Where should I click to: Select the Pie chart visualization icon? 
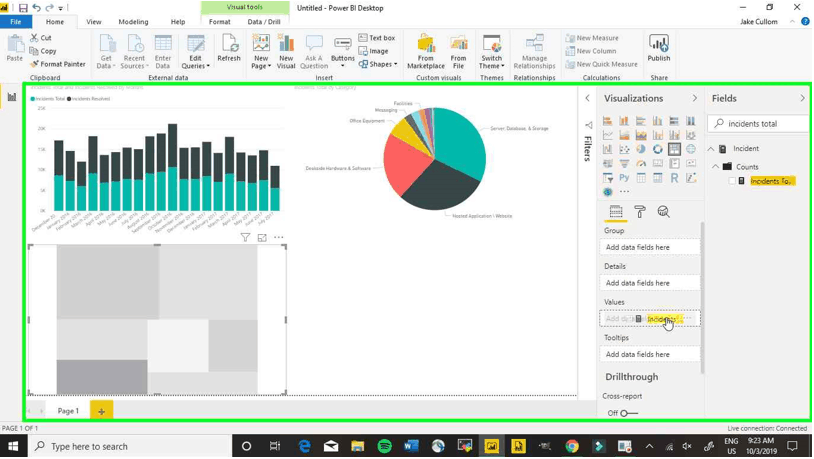coord(641,149)
